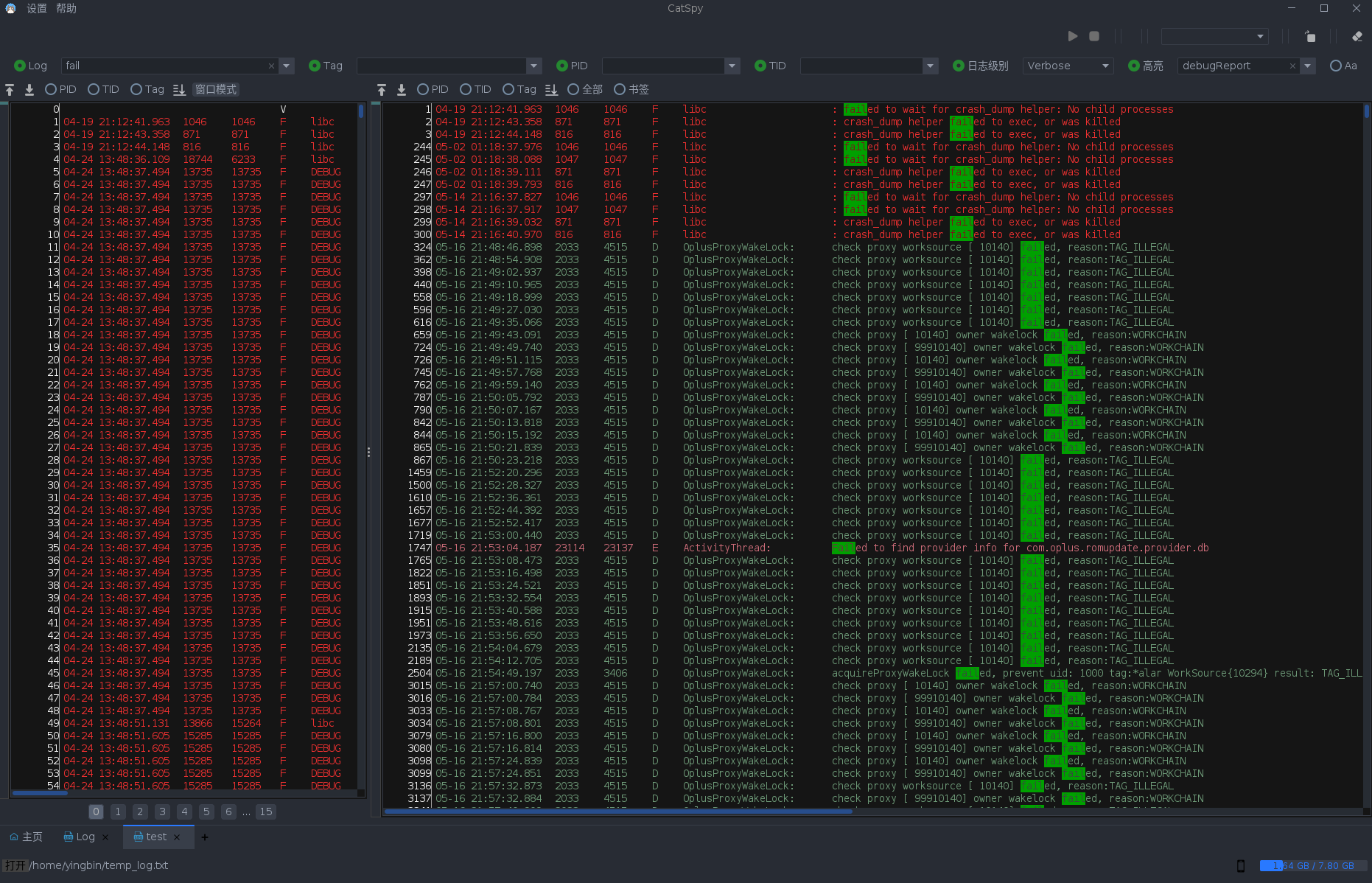Click the memory usage bar 1.64 GB / 7.80 GB

pyautogui.click(x=1313, y=865)
